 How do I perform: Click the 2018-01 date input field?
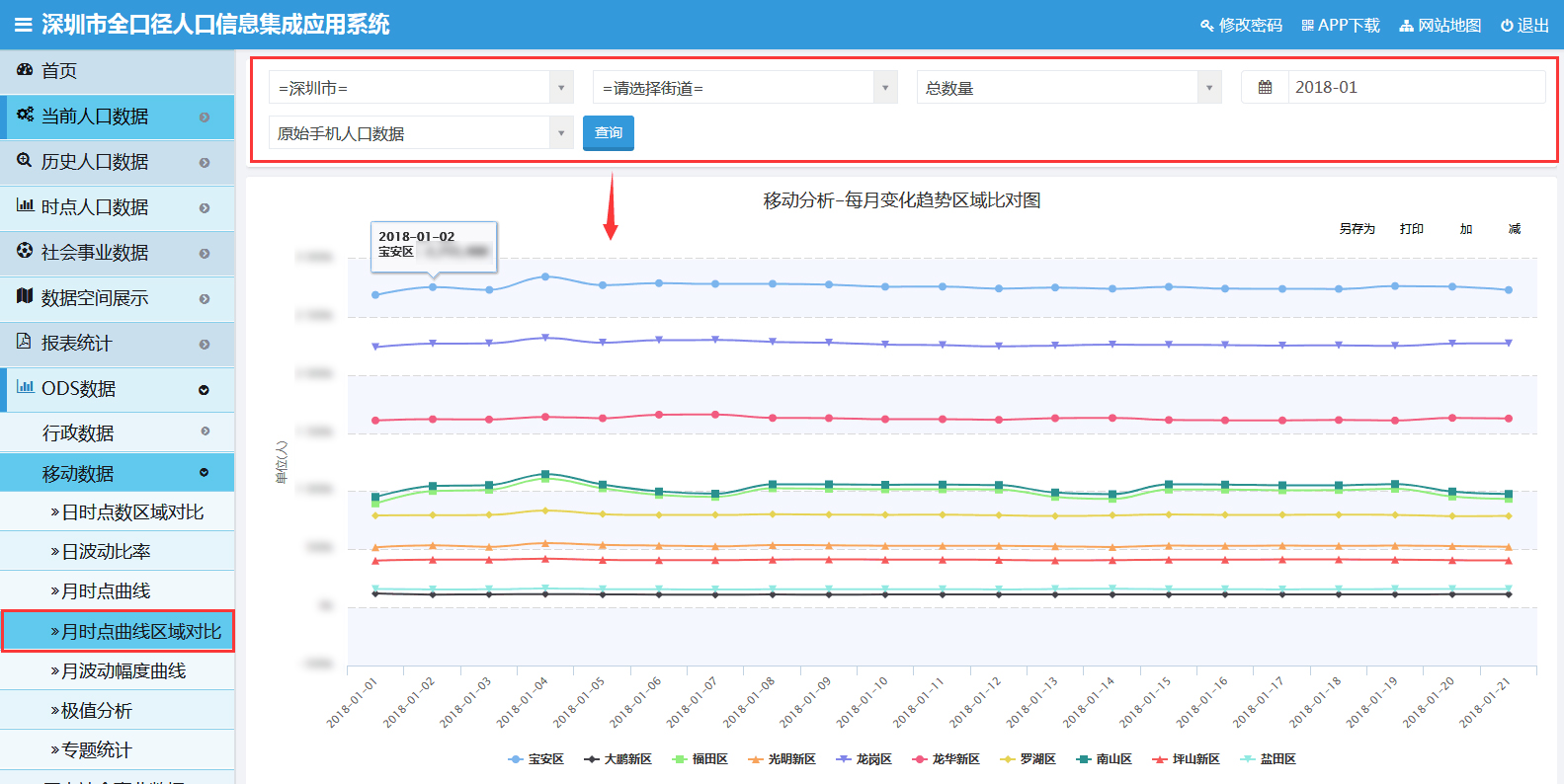click(1417, 87)
